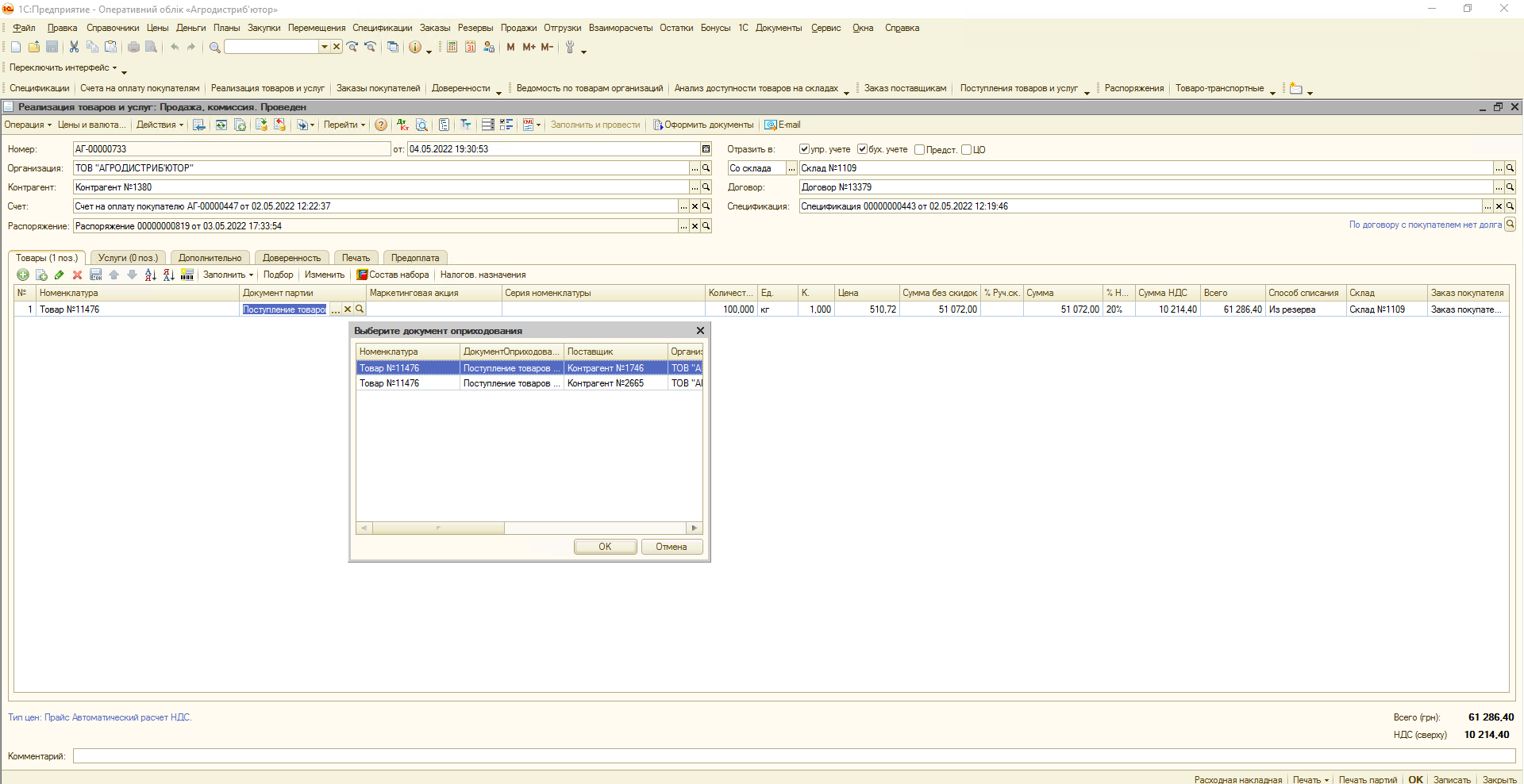The width and height of the screenshot is (1524, 784).
Task: Click Отмена in the document selection dialog
Action: click(671, 547)
